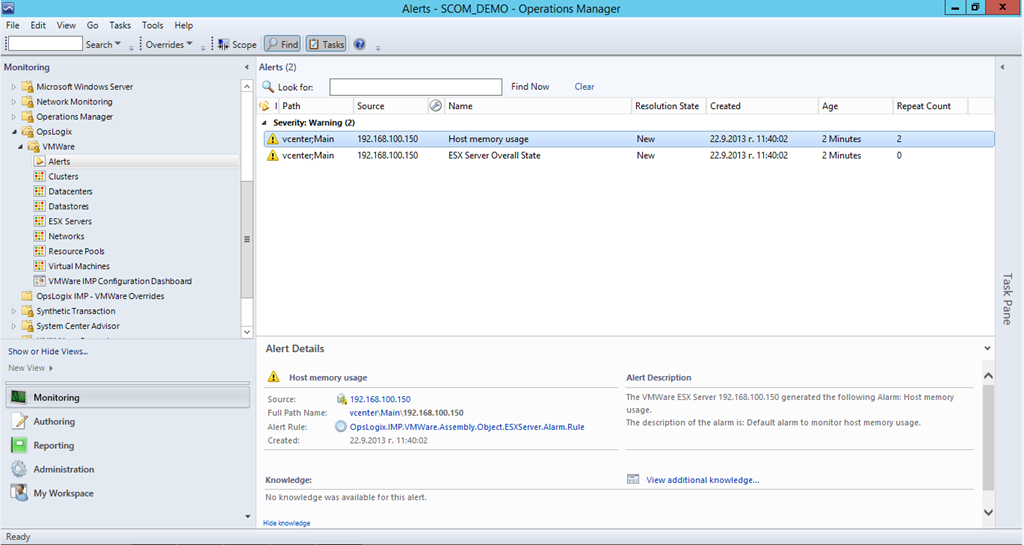The width and height of the screenshot is (1024, 545).
Task: Collapse the Severity: Warning group
Action: coord(265,122)
